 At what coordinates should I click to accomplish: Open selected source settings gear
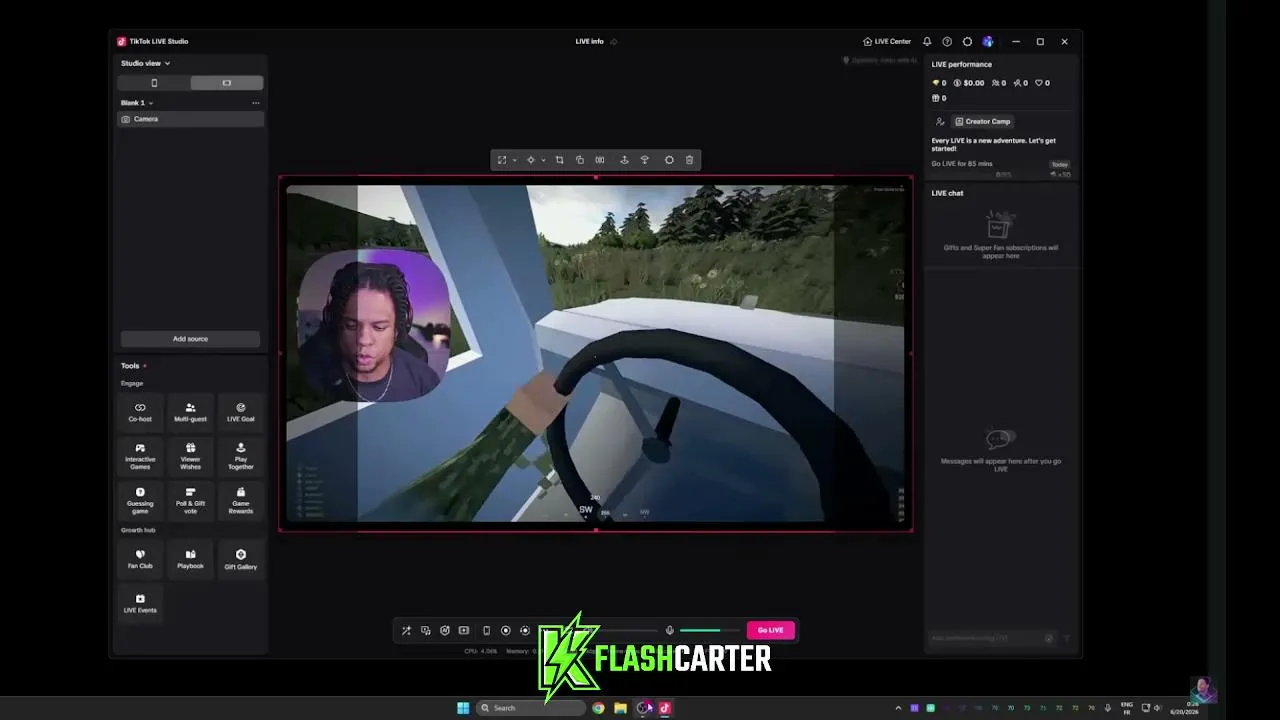(669, 160)
